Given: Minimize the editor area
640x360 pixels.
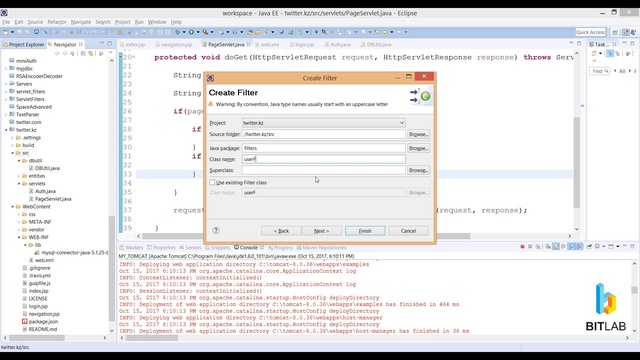Looking at the screenshot, I should click(571, 43).
